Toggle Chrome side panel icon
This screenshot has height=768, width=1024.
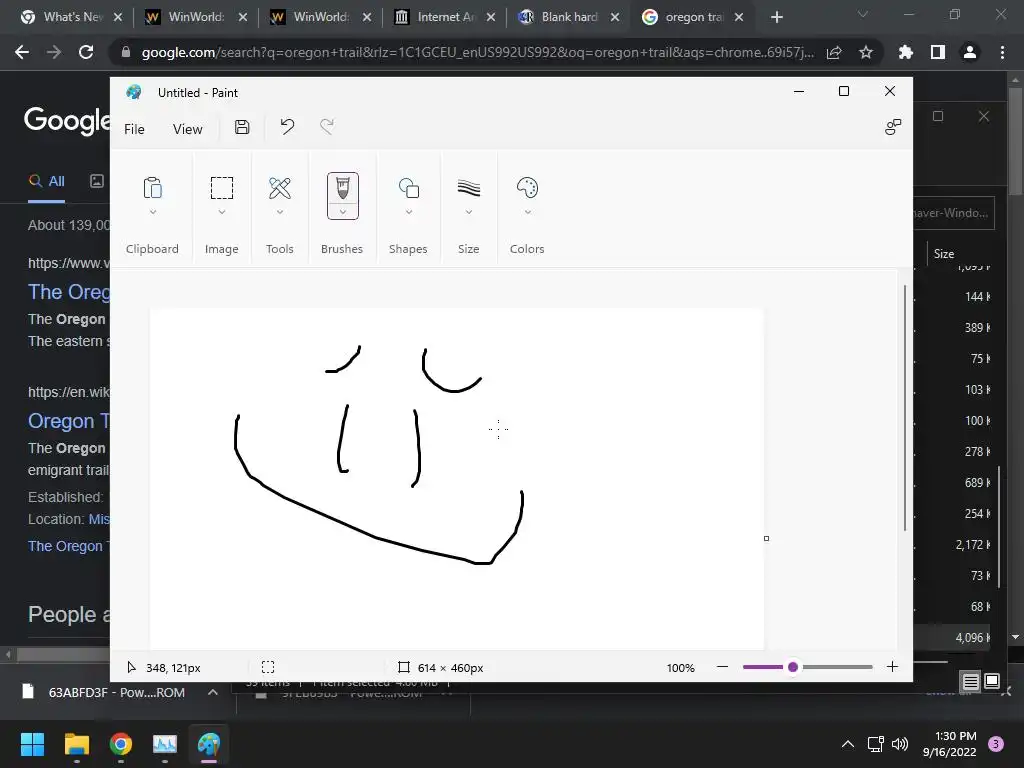[938, 52]
